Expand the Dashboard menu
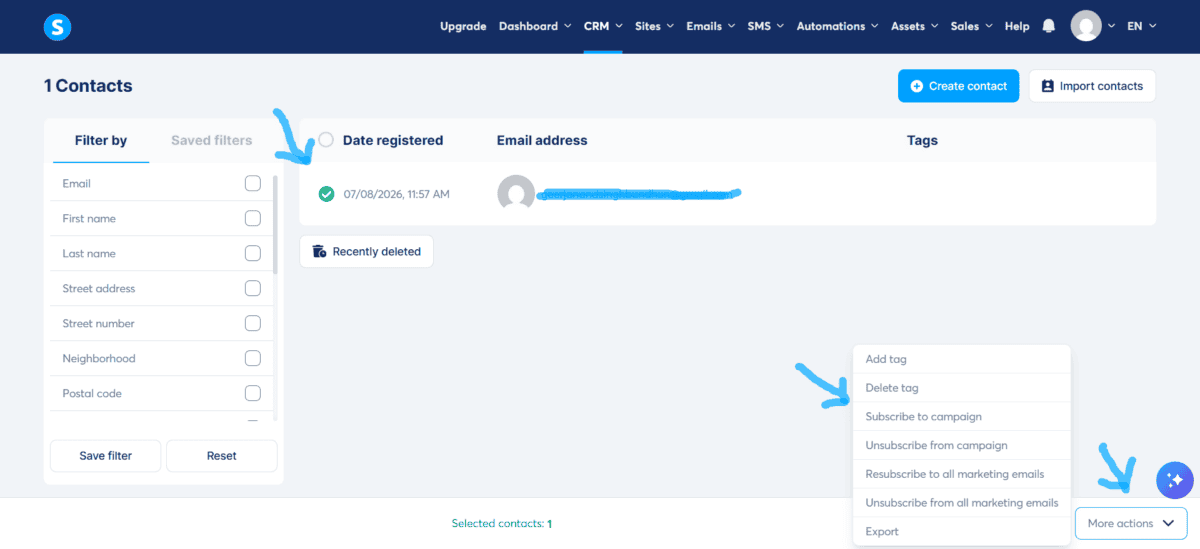This screenshot has height=549, width=1200. [x=535, y=26]
